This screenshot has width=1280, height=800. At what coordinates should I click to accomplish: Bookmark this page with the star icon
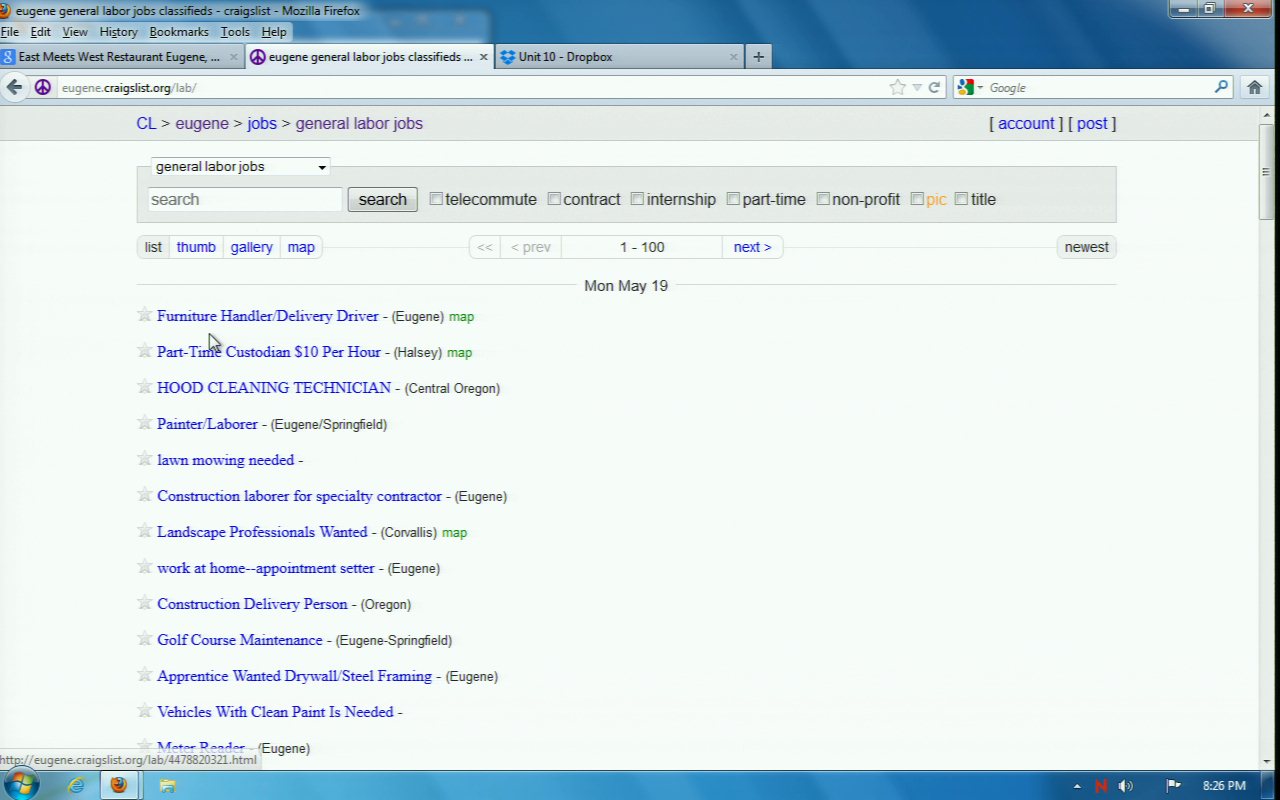[x=897, y=87]
